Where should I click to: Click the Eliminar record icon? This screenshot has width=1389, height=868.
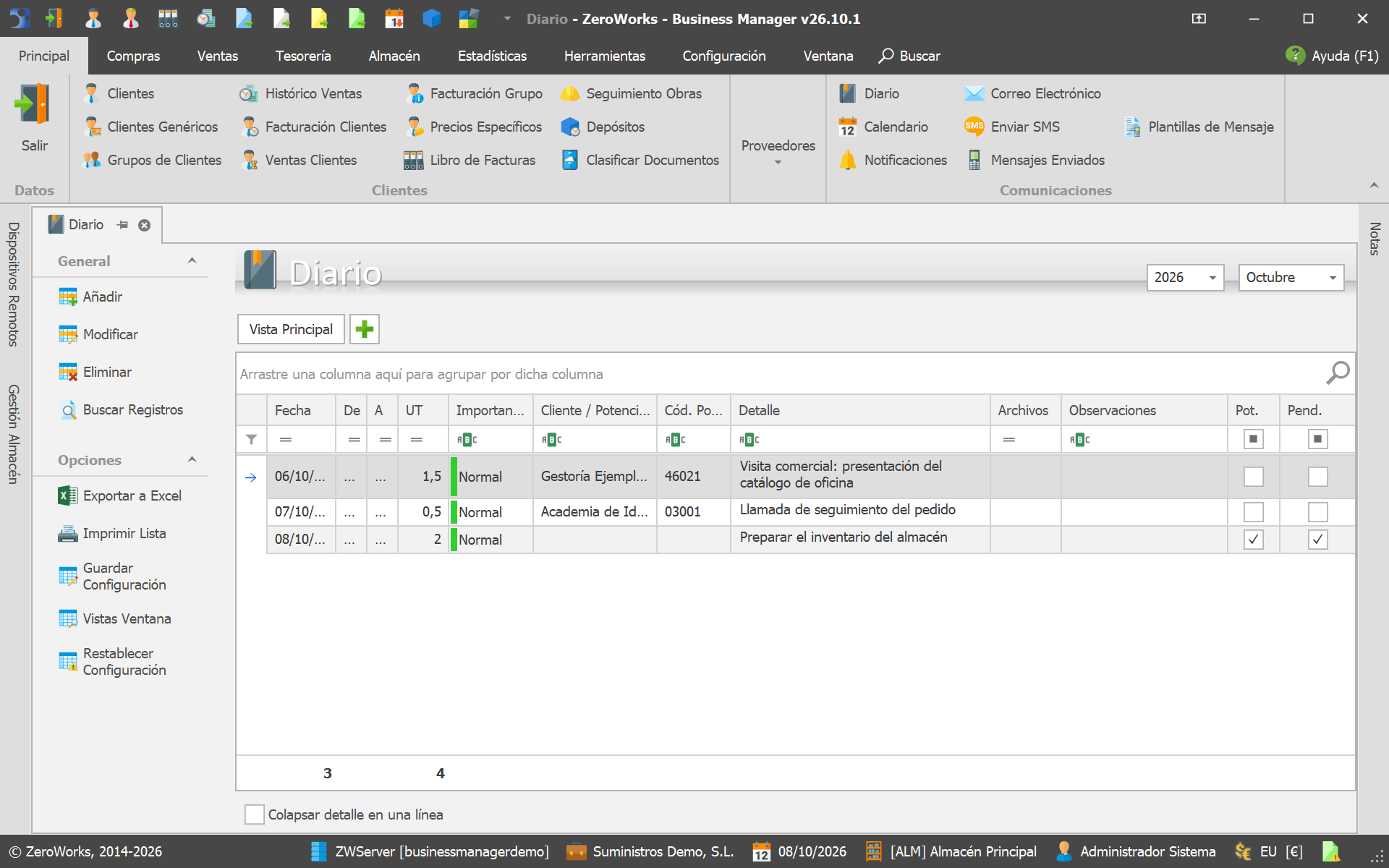[x=68, y=373]
